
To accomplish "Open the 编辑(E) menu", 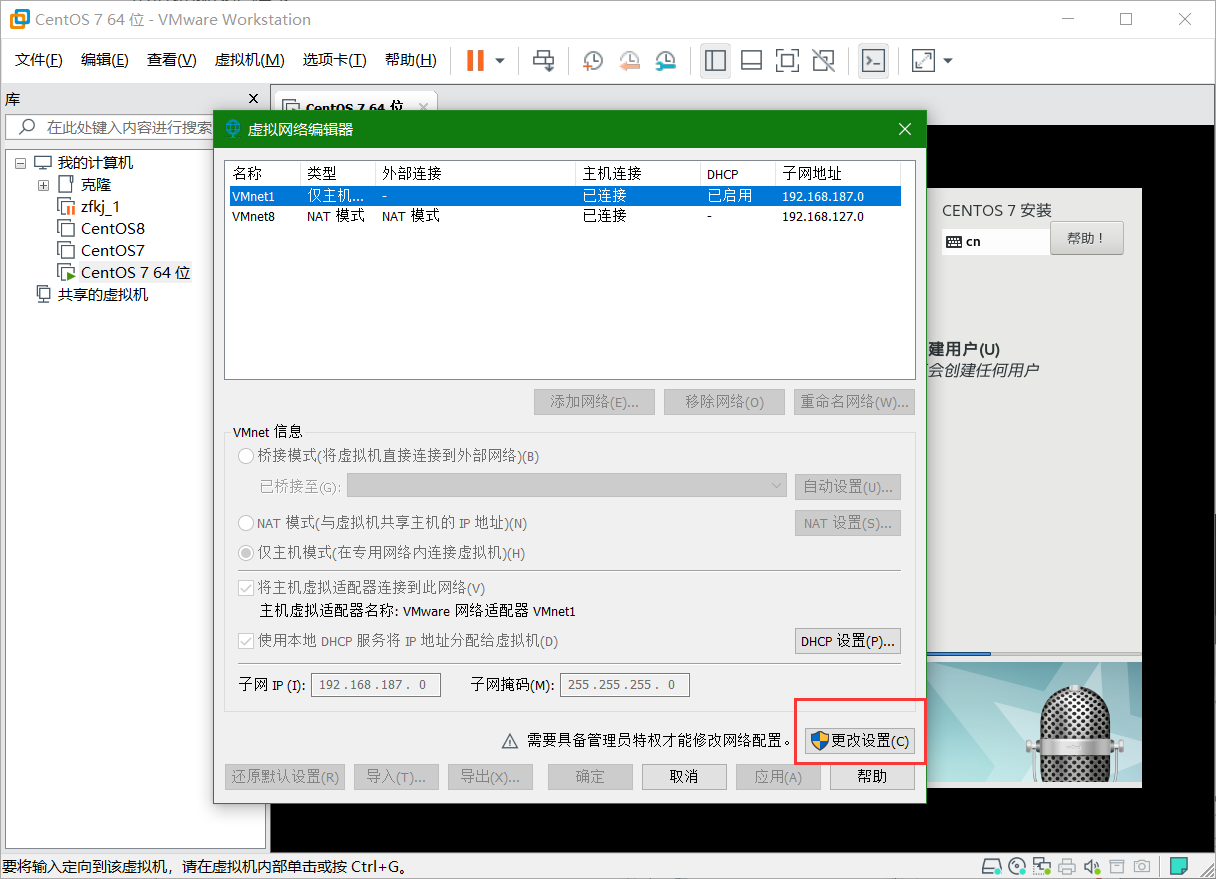I will 105,60.
